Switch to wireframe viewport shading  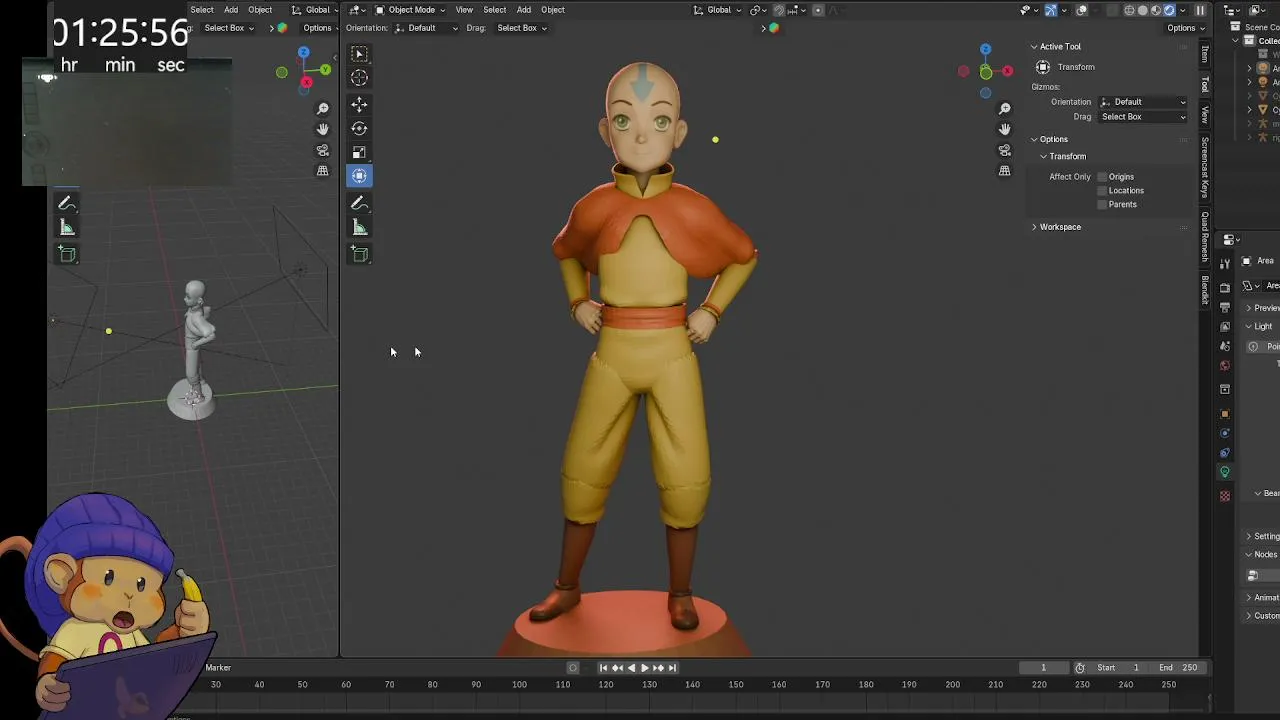(x=1130, y=10)
